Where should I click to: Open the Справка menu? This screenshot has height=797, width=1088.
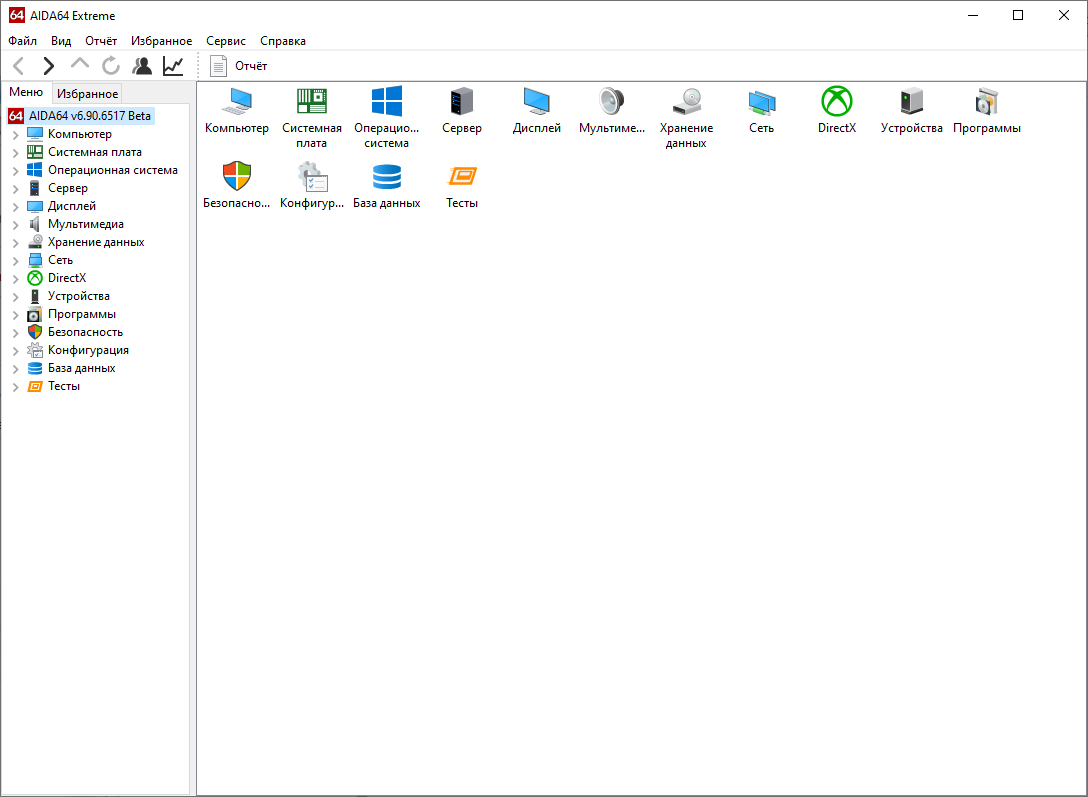pyautogui.click(x=283, y=41)
